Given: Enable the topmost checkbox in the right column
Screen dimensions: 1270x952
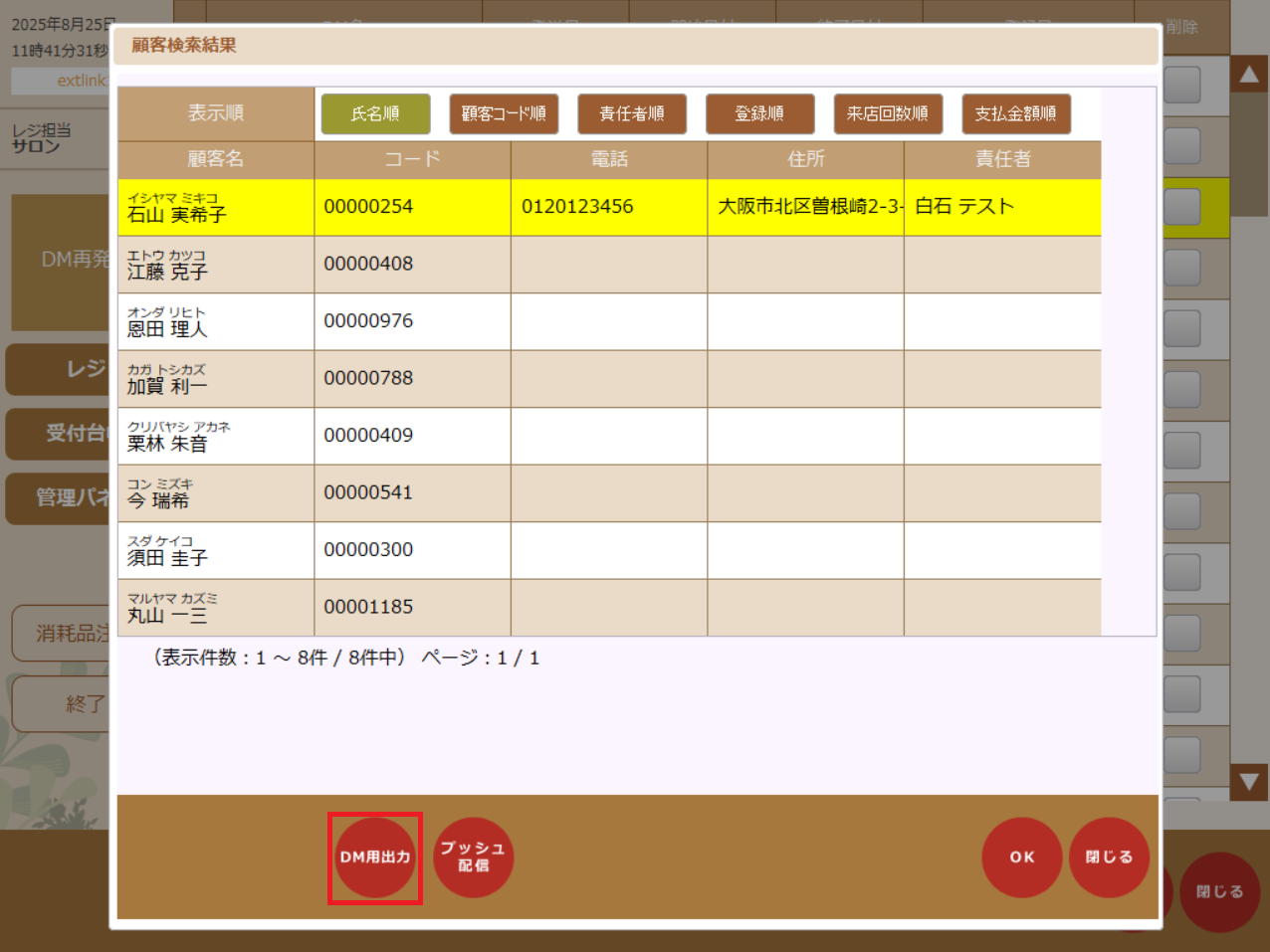Looking at the screenshot, I should pos(1180,85).
